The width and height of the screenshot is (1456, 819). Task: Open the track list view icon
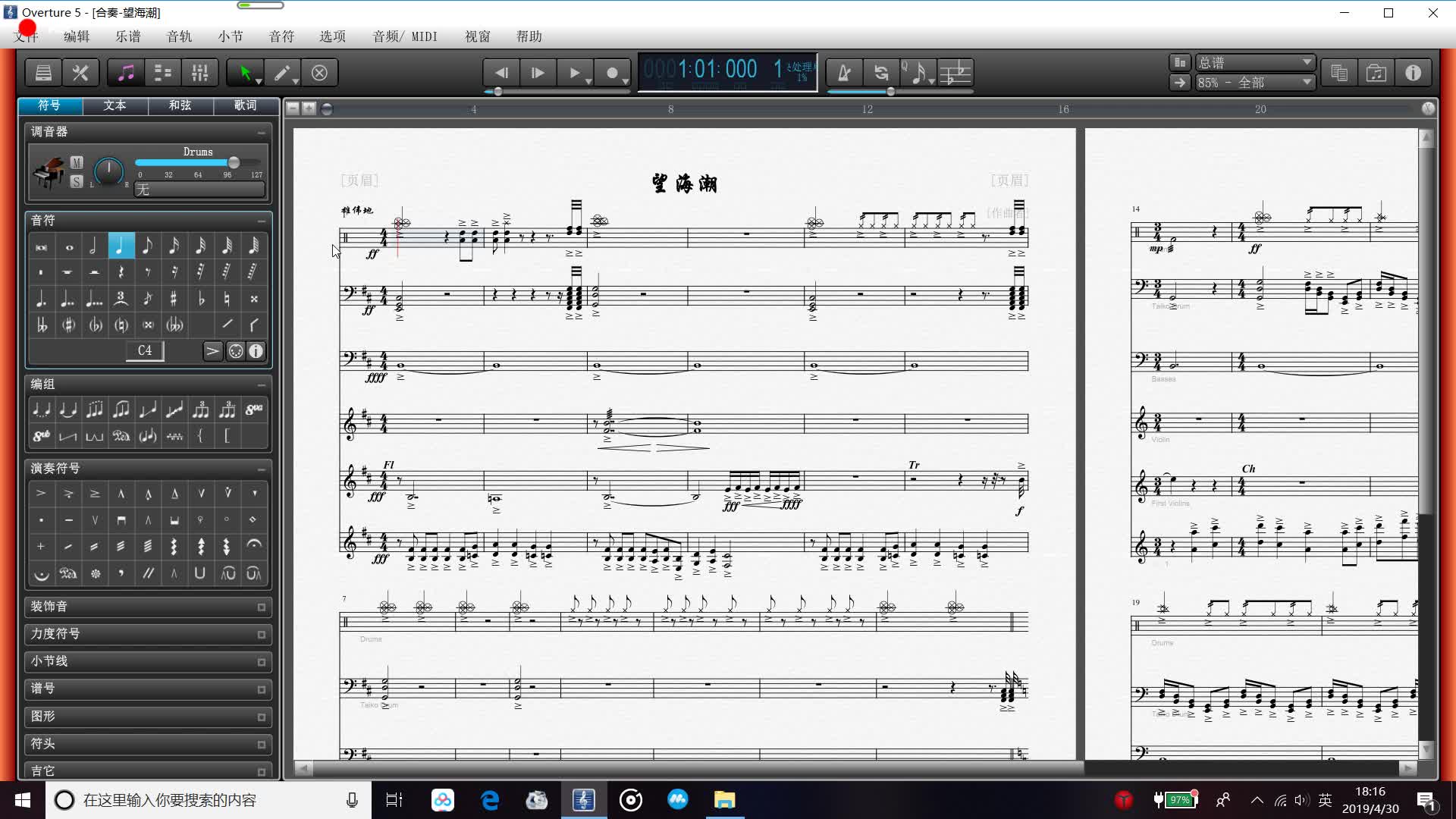pos(162,73)
